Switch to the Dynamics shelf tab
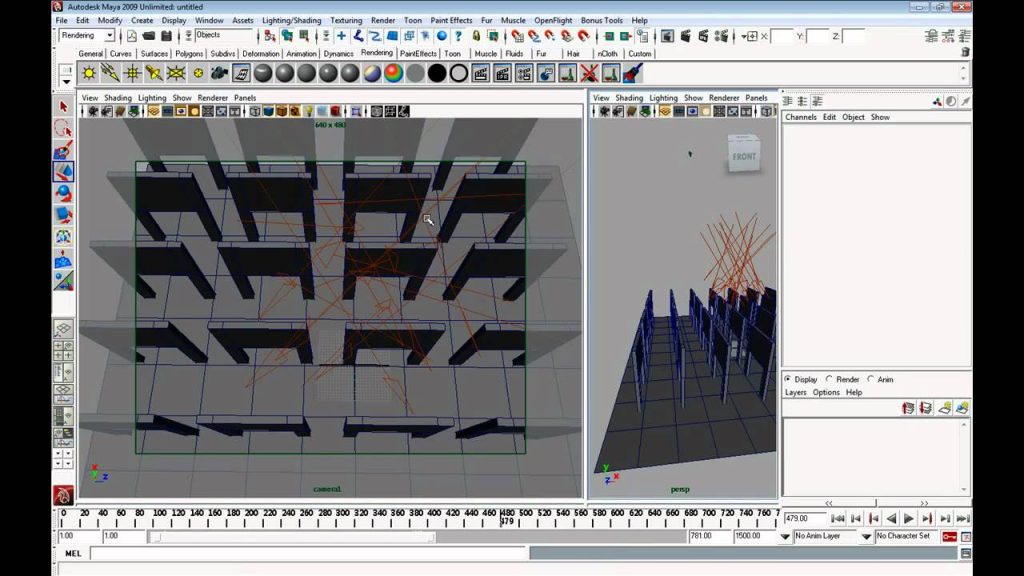Screen dimensions: 1024x576 point(338,54)
